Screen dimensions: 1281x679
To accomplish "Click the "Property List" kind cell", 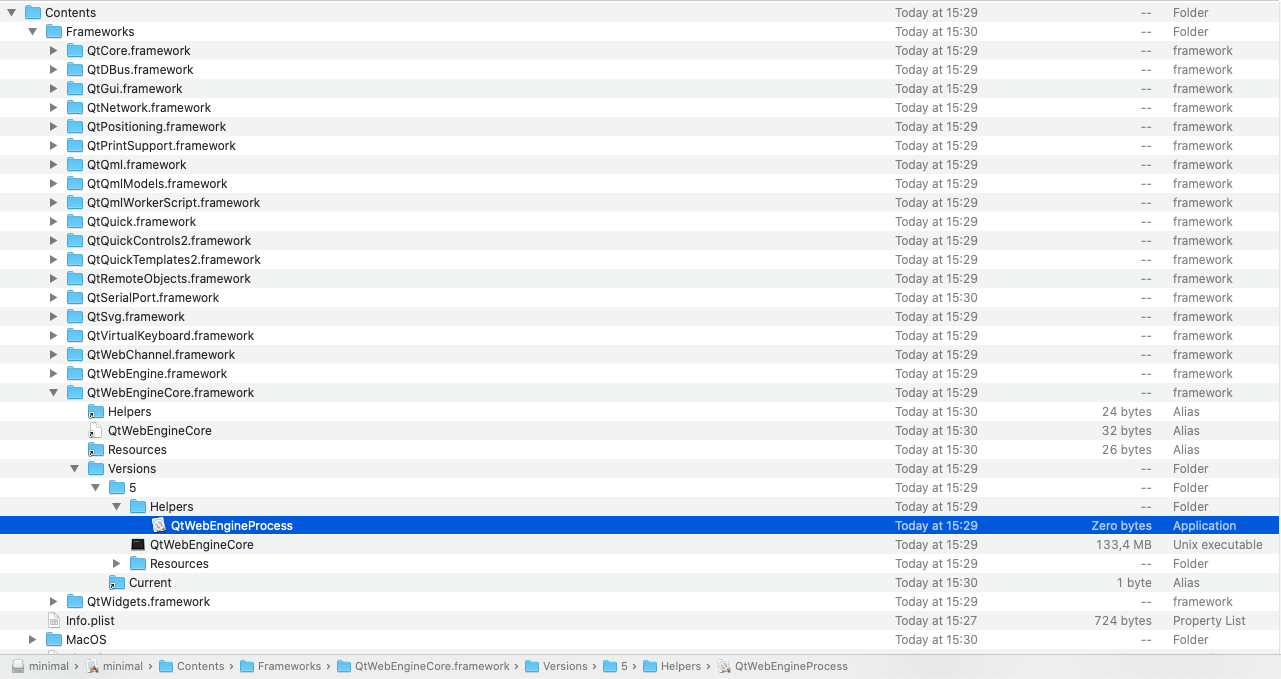I will point(1209,621).
